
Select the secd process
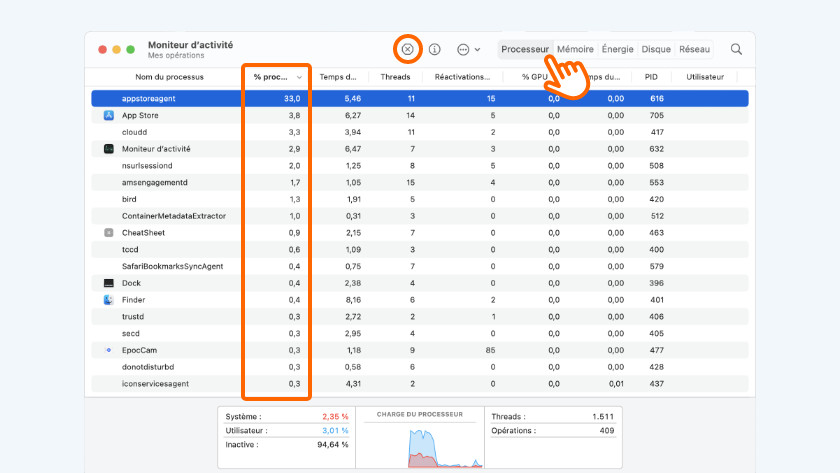coord(420,333)
